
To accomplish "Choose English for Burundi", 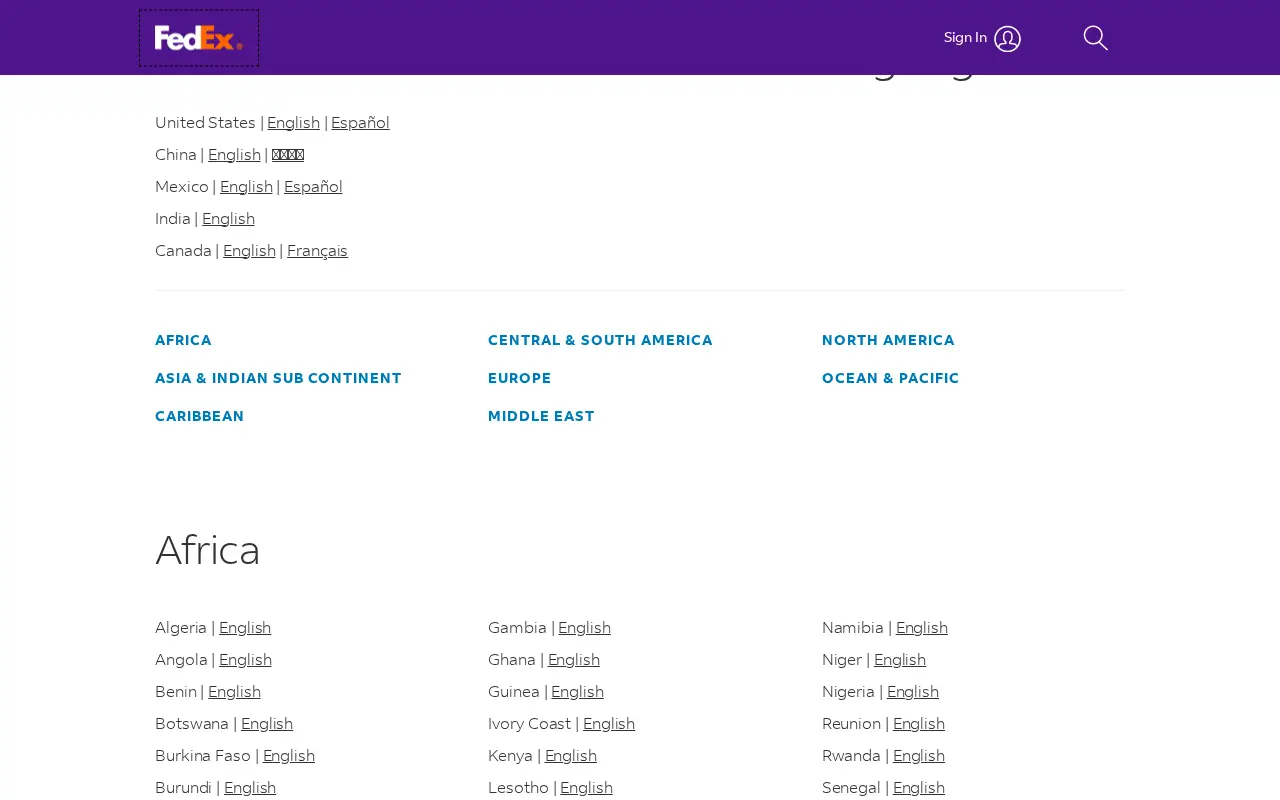I will point(250,788).
